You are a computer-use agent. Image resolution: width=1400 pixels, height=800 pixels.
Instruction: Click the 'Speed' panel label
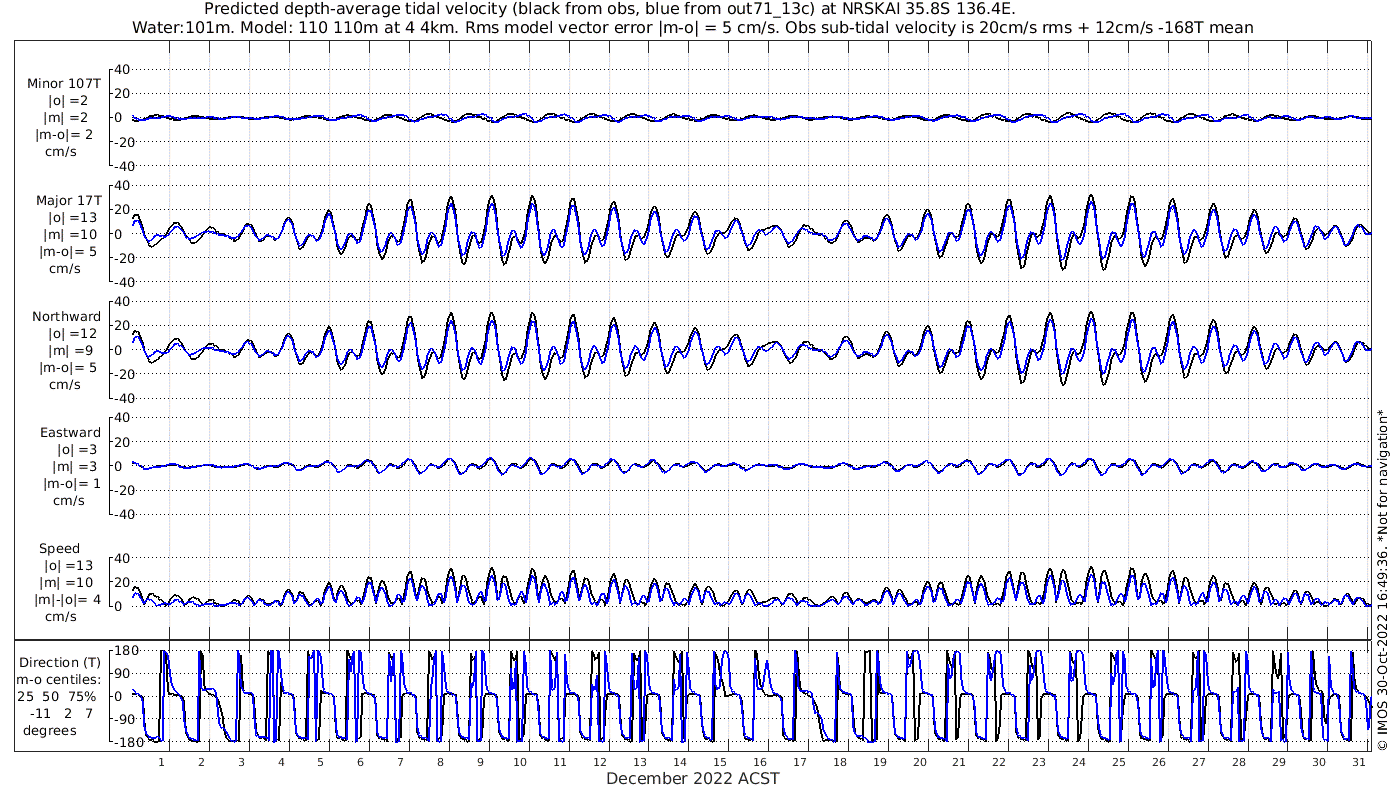tap(59, 549)
